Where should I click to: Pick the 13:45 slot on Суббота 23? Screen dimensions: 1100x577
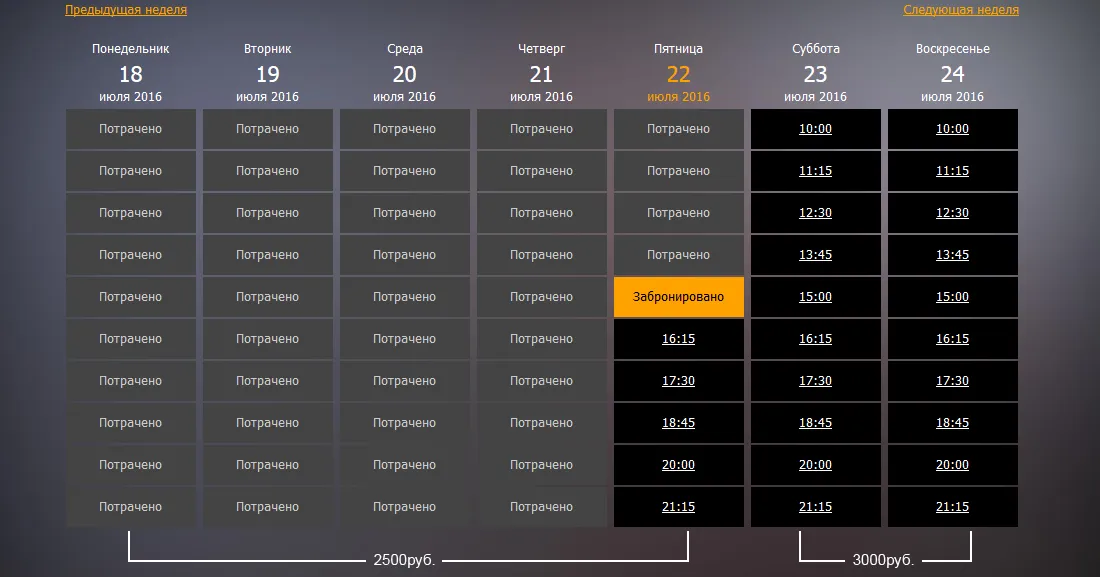coord(815,256)
